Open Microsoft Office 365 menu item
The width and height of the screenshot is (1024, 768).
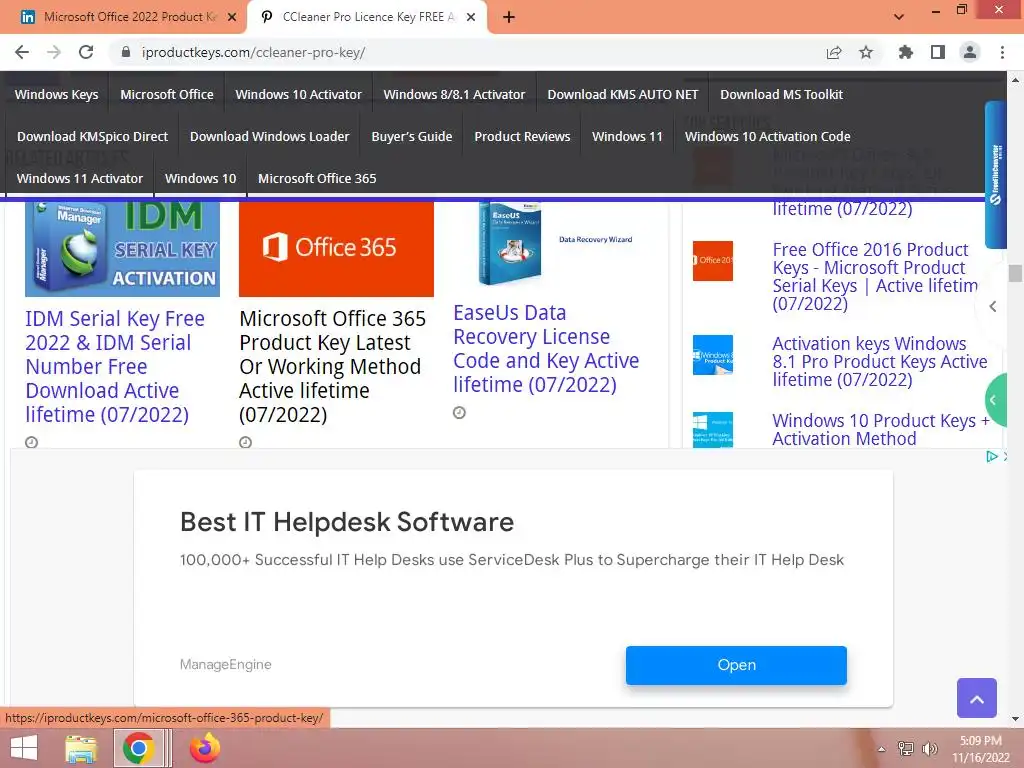coord(317,178)
